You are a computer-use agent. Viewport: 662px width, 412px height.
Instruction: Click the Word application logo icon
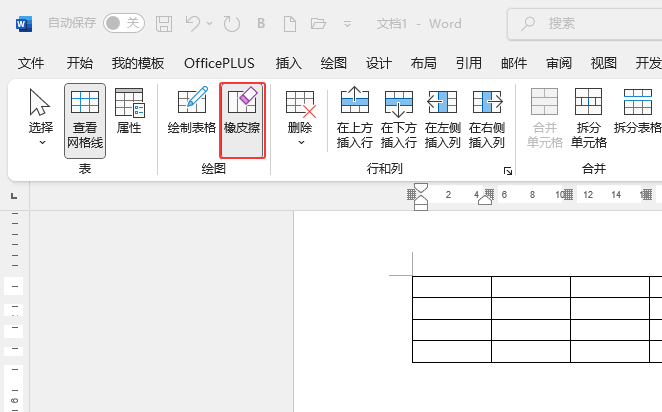pyautogui.click(x=24, y=24)
